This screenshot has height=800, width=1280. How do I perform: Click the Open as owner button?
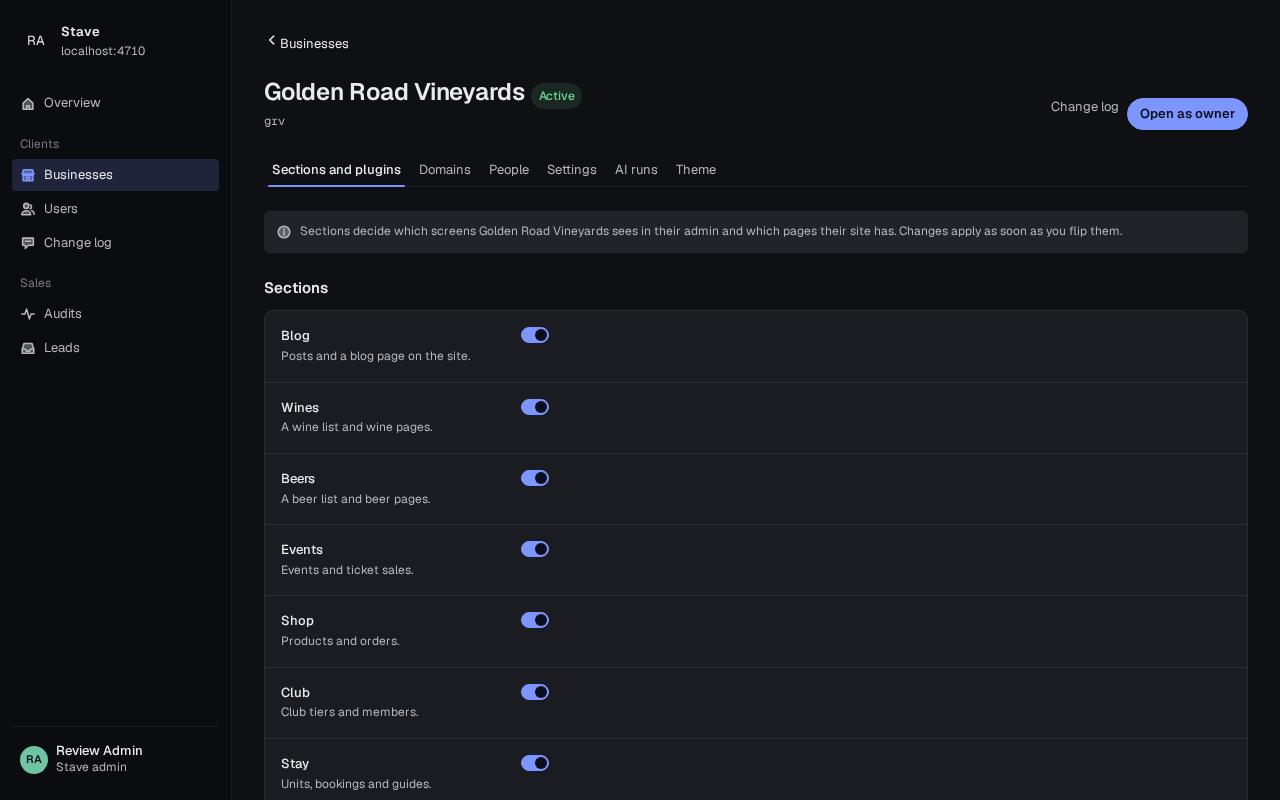1187,114
